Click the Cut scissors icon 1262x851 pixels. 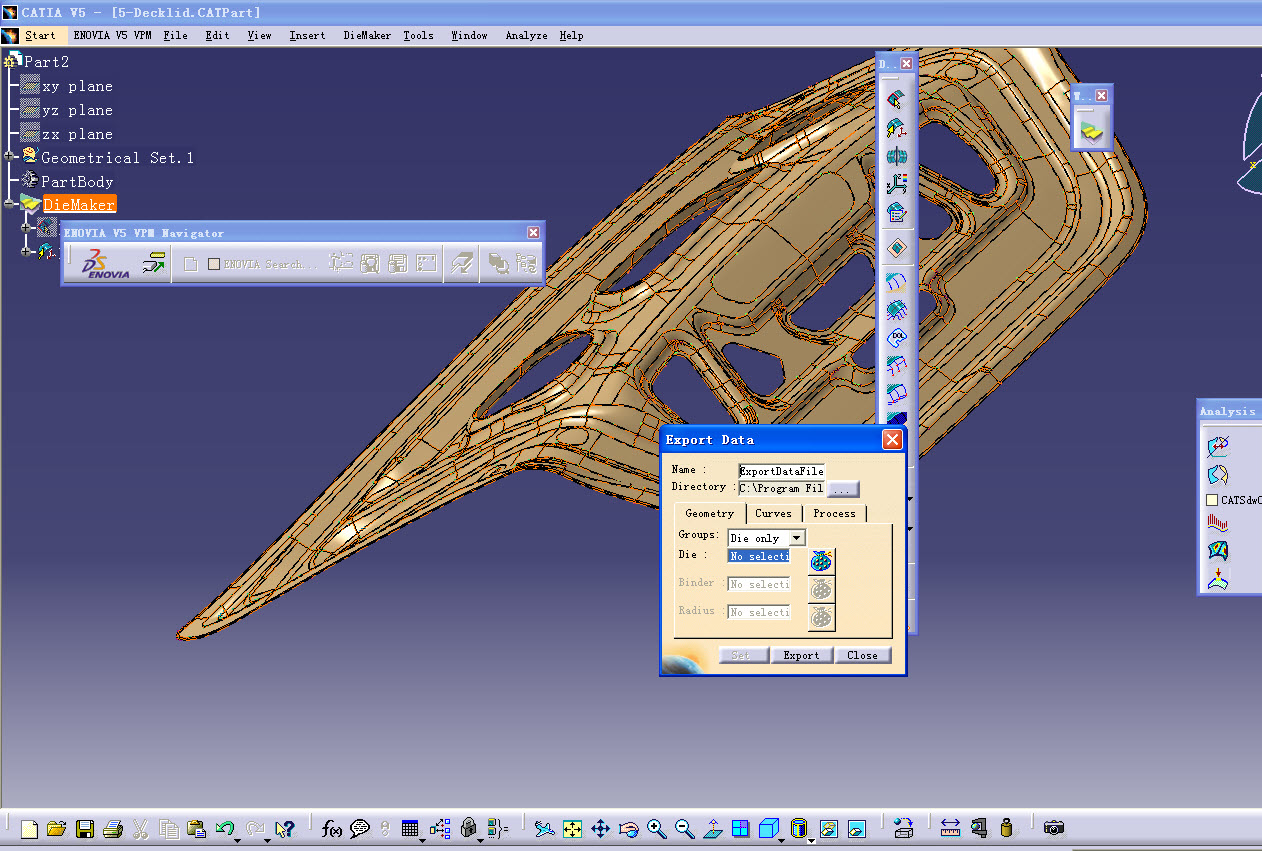[141, 828]
